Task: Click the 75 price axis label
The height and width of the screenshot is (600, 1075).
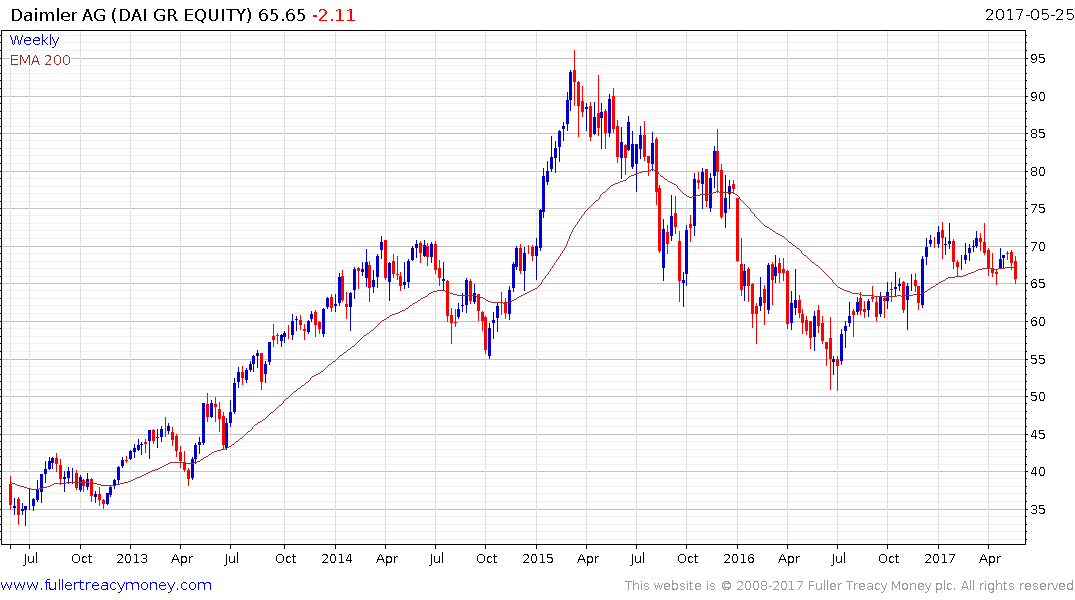Action: pos(1038,209)
